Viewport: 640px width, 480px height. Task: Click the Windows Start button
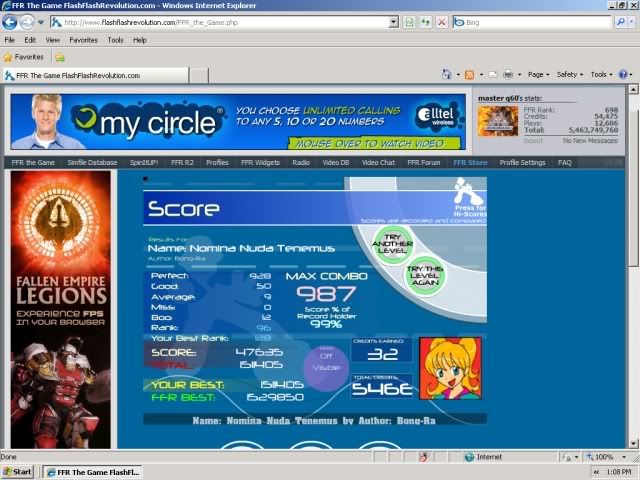tap(18, 471)
